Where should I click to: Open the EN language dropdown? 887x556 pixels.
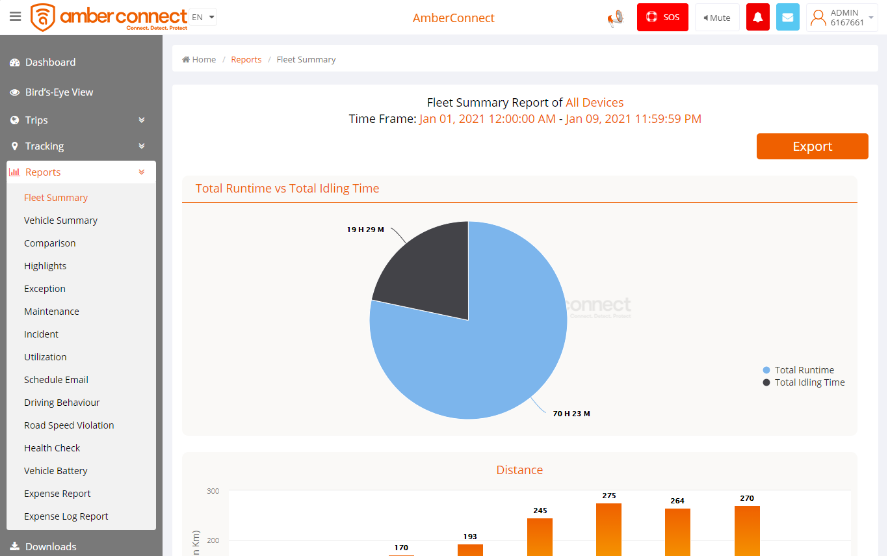[203, 17]
